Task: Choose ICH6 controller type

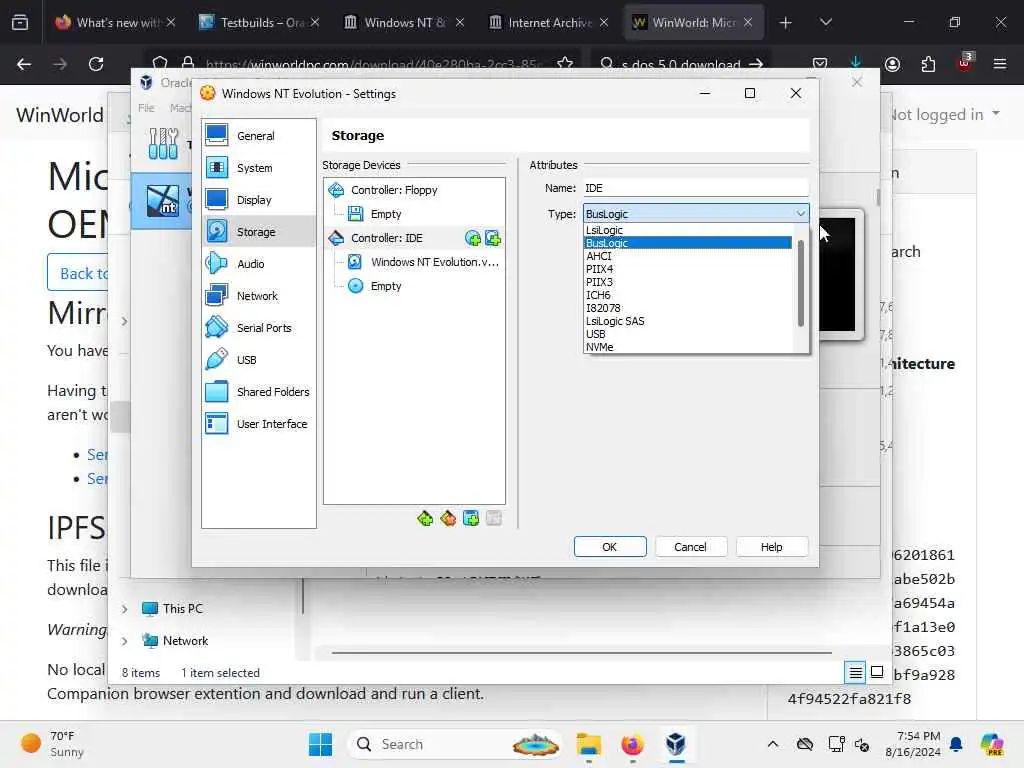Action: click(688, 295)
